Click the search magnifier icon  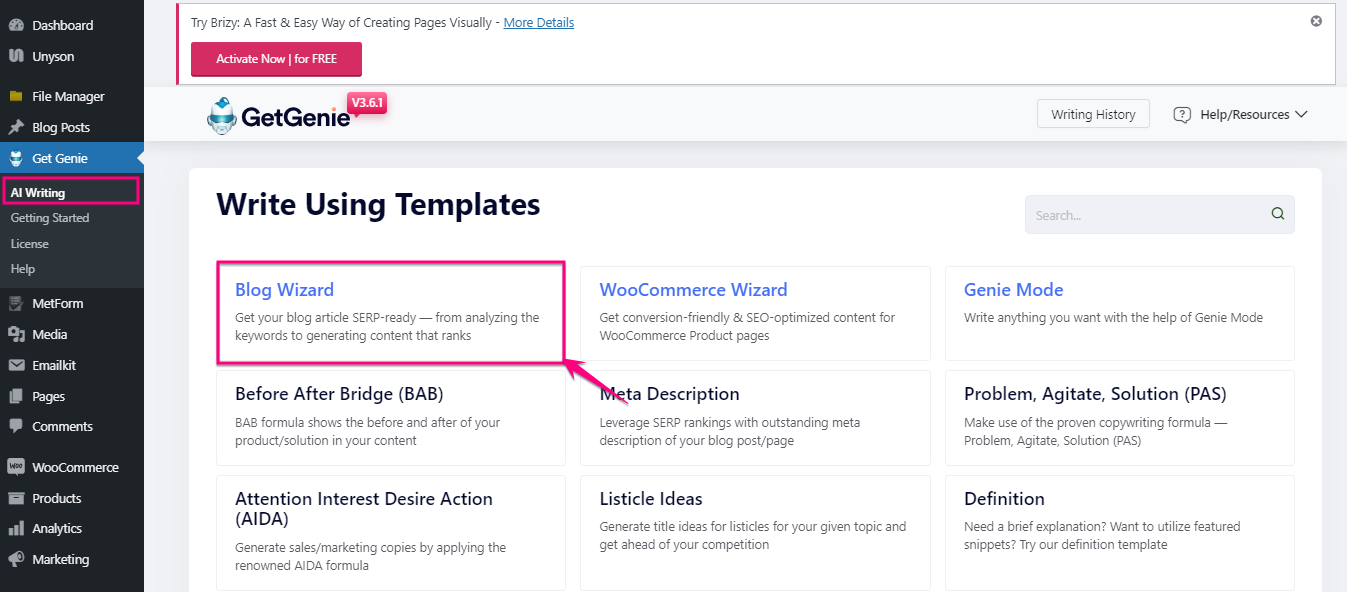click(1277, 214)
